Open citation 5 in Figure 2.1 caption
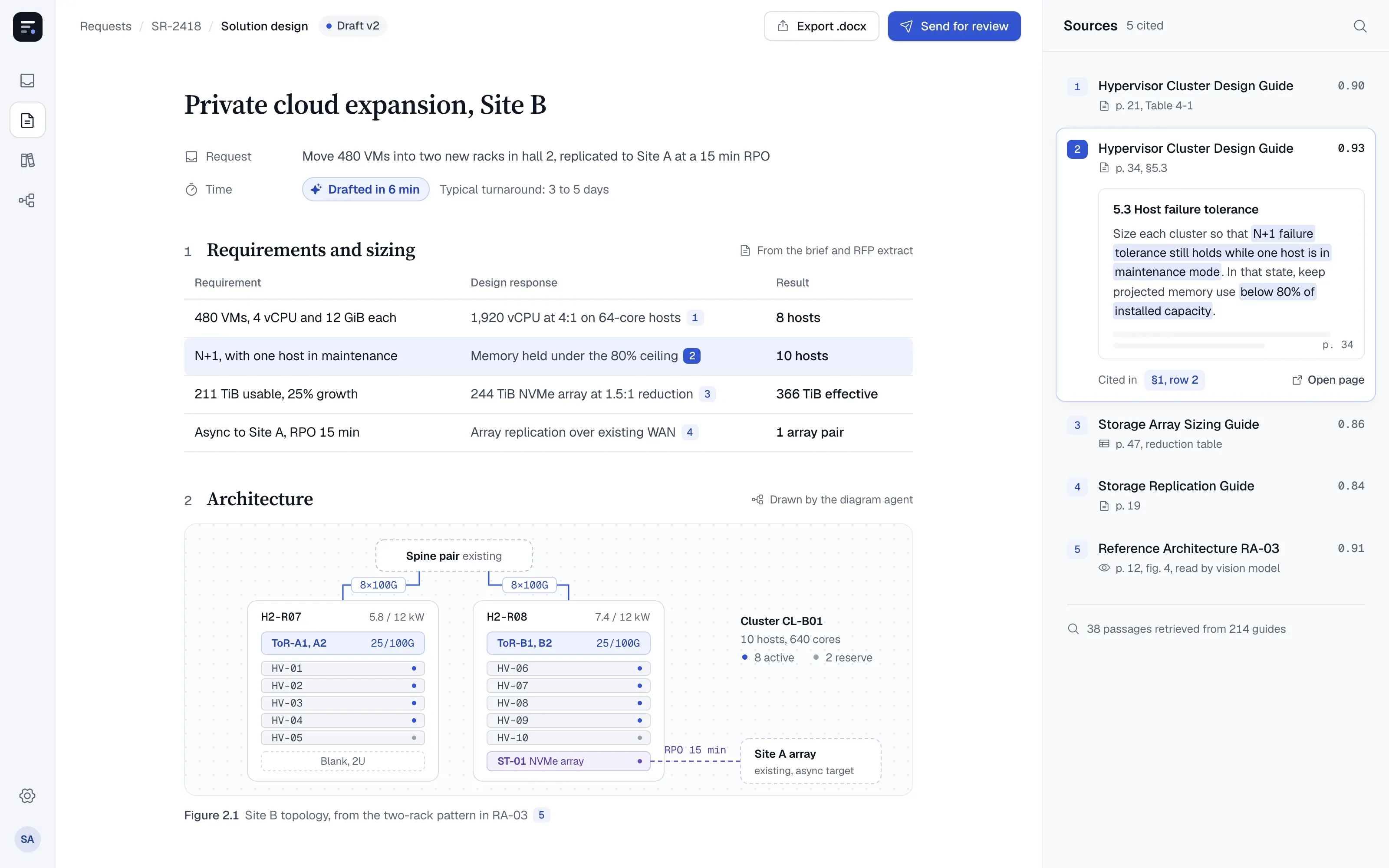 [x=541, y=815]
